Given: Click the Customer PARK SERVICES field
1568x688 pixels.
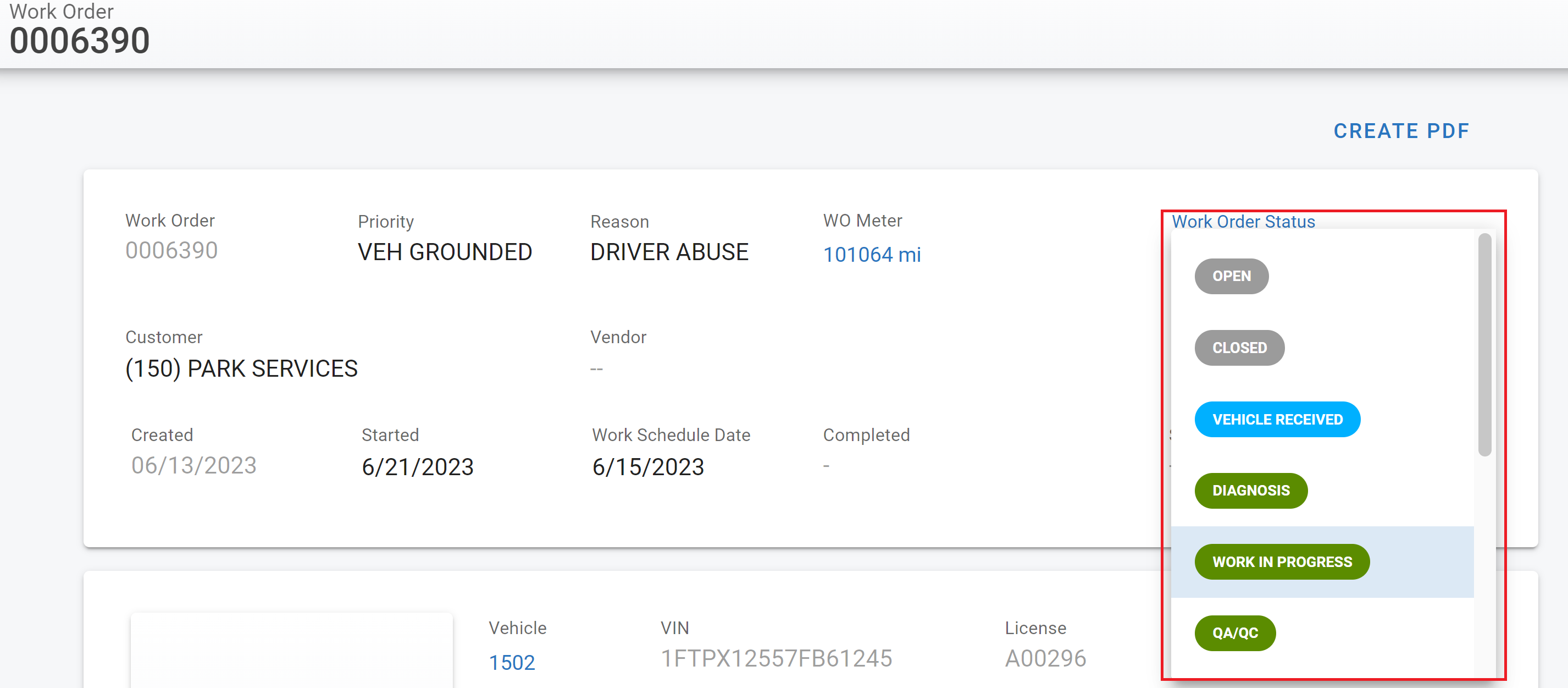Looking at the screenshot, I should pos(241,368).
